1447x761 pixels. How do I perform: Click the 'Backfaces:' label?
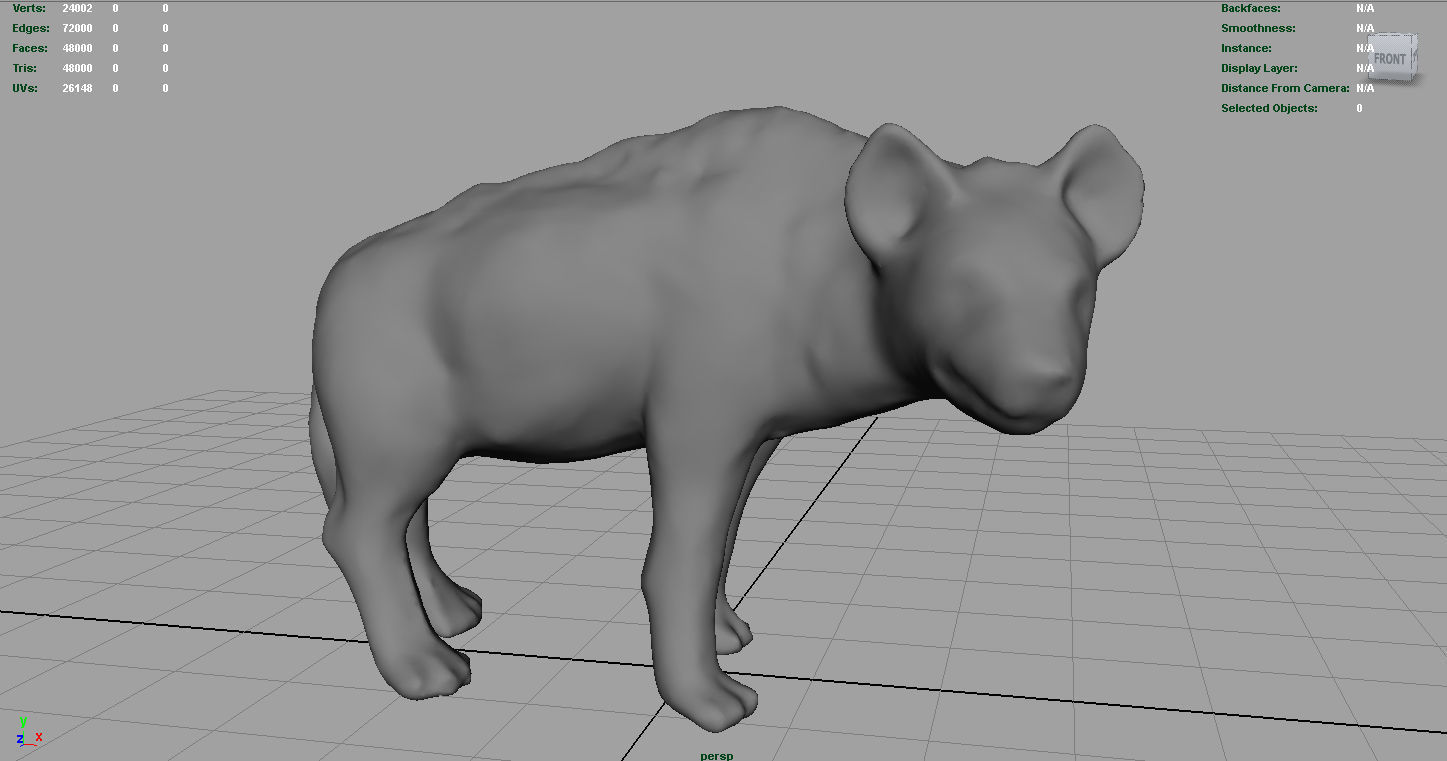click(1250, 8)
